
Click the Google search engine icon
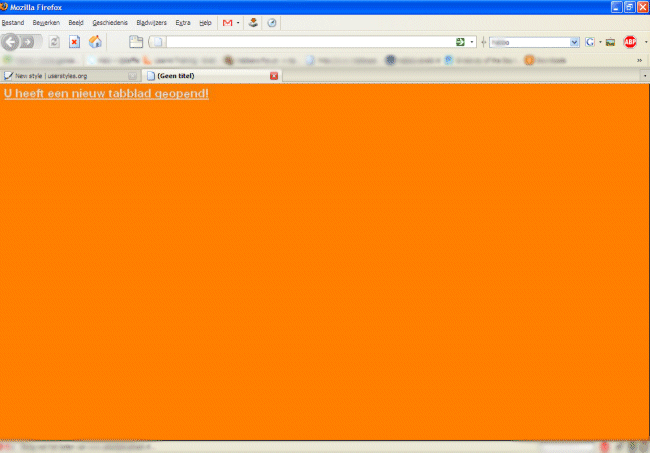coord(589,42)
